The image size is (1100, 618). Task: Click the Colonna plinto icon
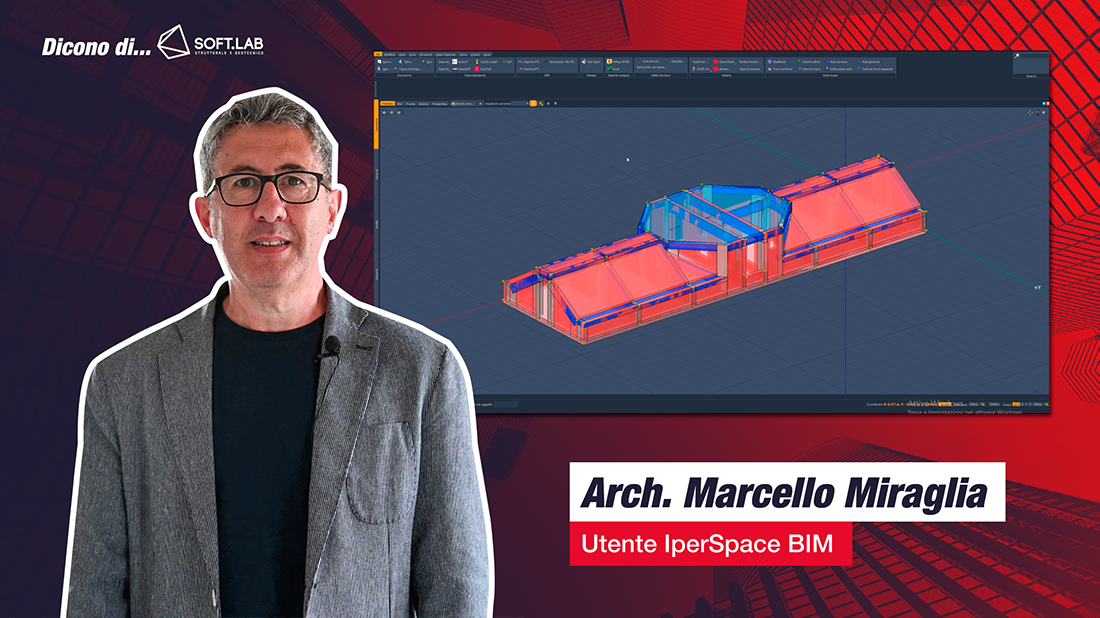799,61
